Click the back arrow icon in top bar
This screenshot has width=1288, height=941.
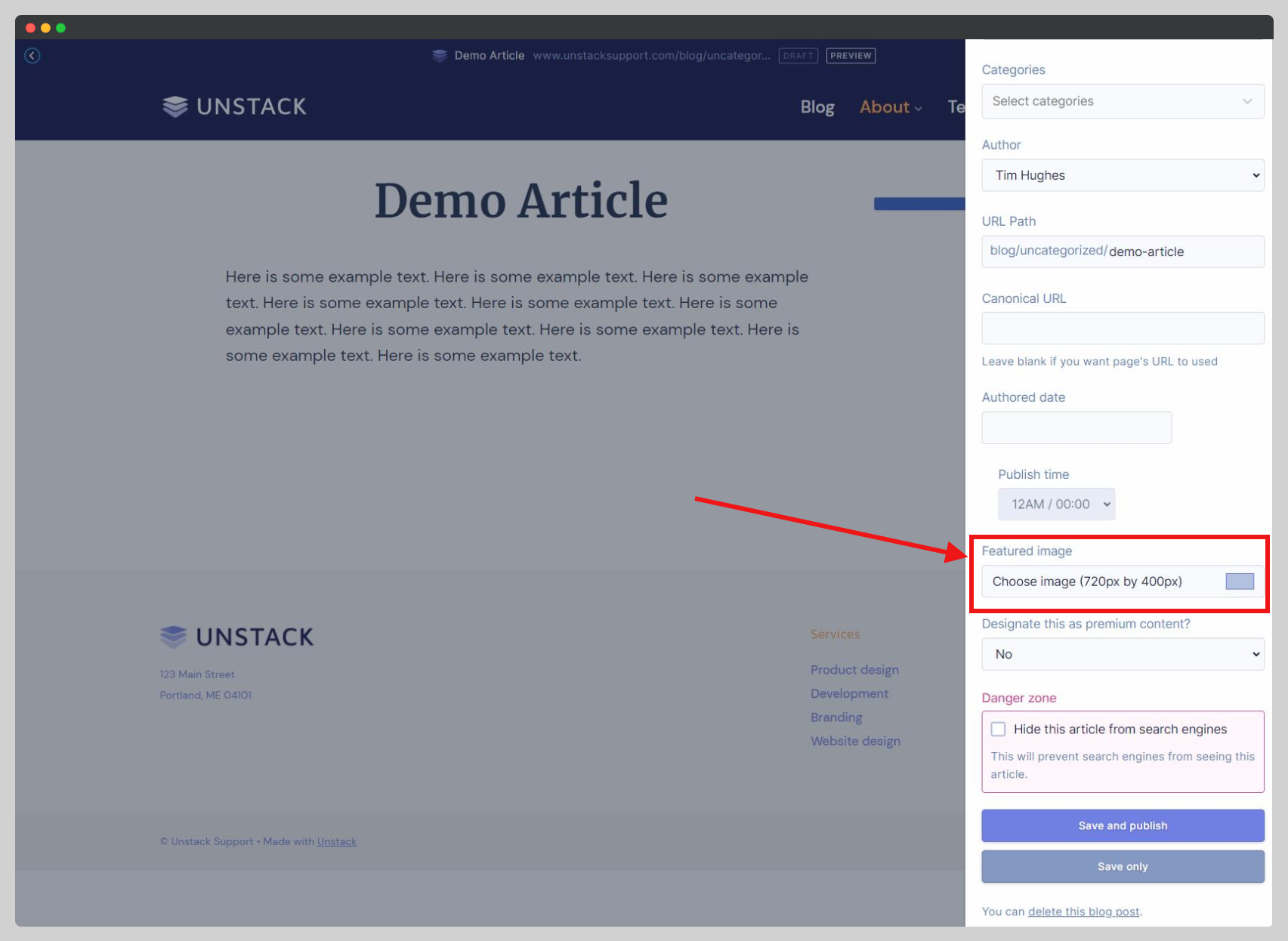pos(32,56)
